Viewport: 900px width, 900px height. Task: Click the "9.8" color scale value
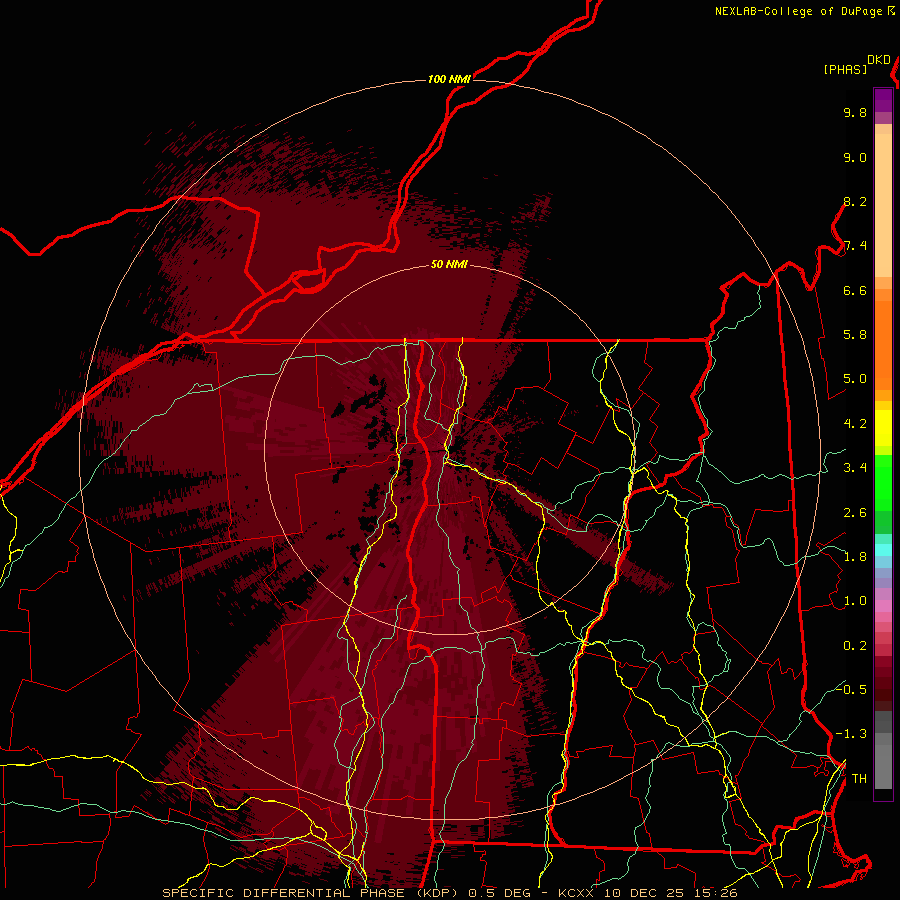(855, 112)
